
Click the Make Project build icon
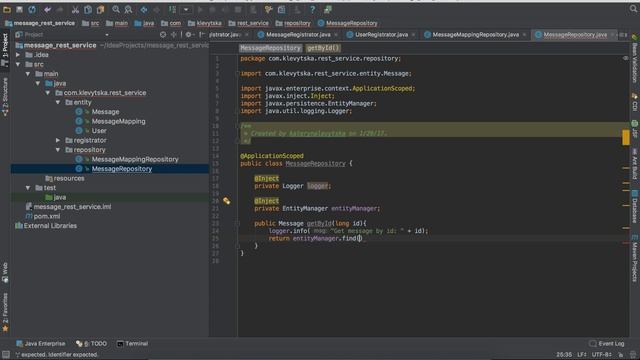172,9
